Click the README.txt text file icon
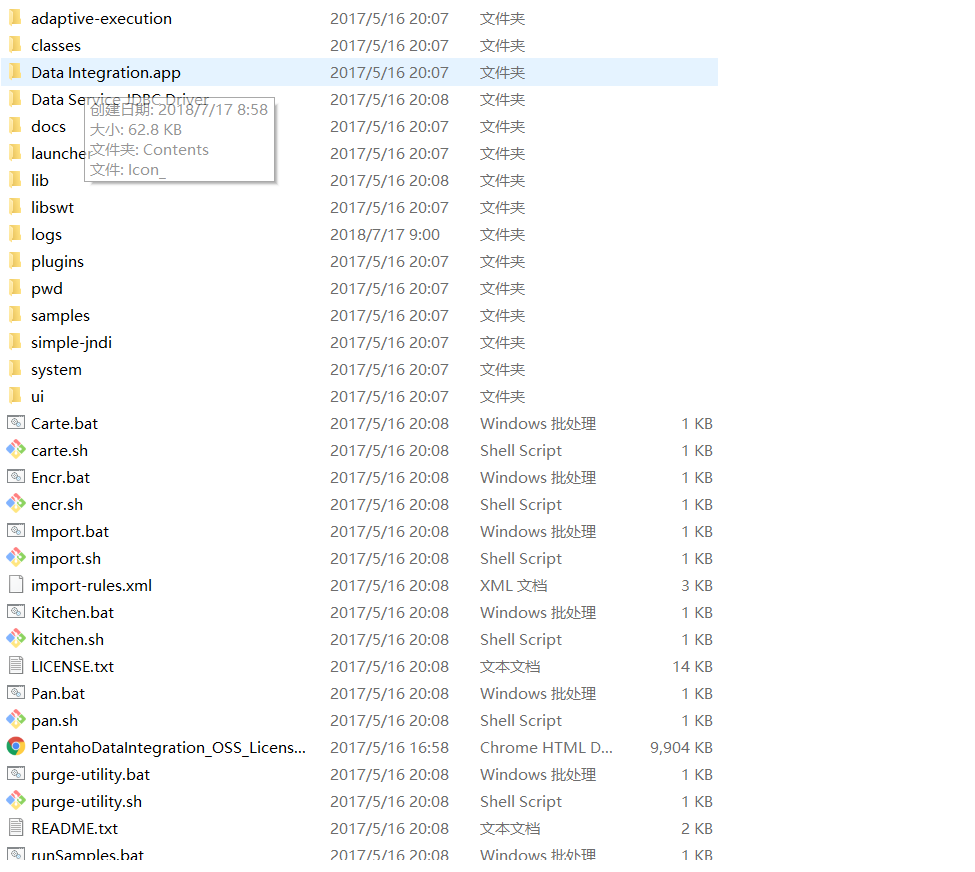Image resolution: width=975 pixels, height=872 pixels. pos(16,828)
